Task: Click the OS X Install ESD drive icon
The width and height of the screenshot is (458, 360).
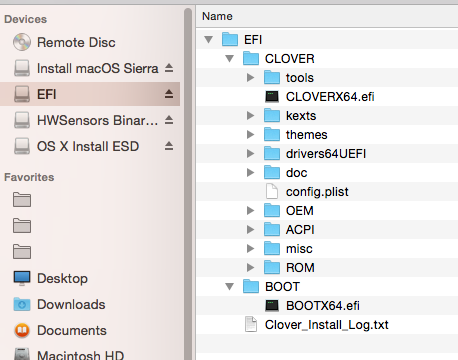Action: [x=22, y=146]
